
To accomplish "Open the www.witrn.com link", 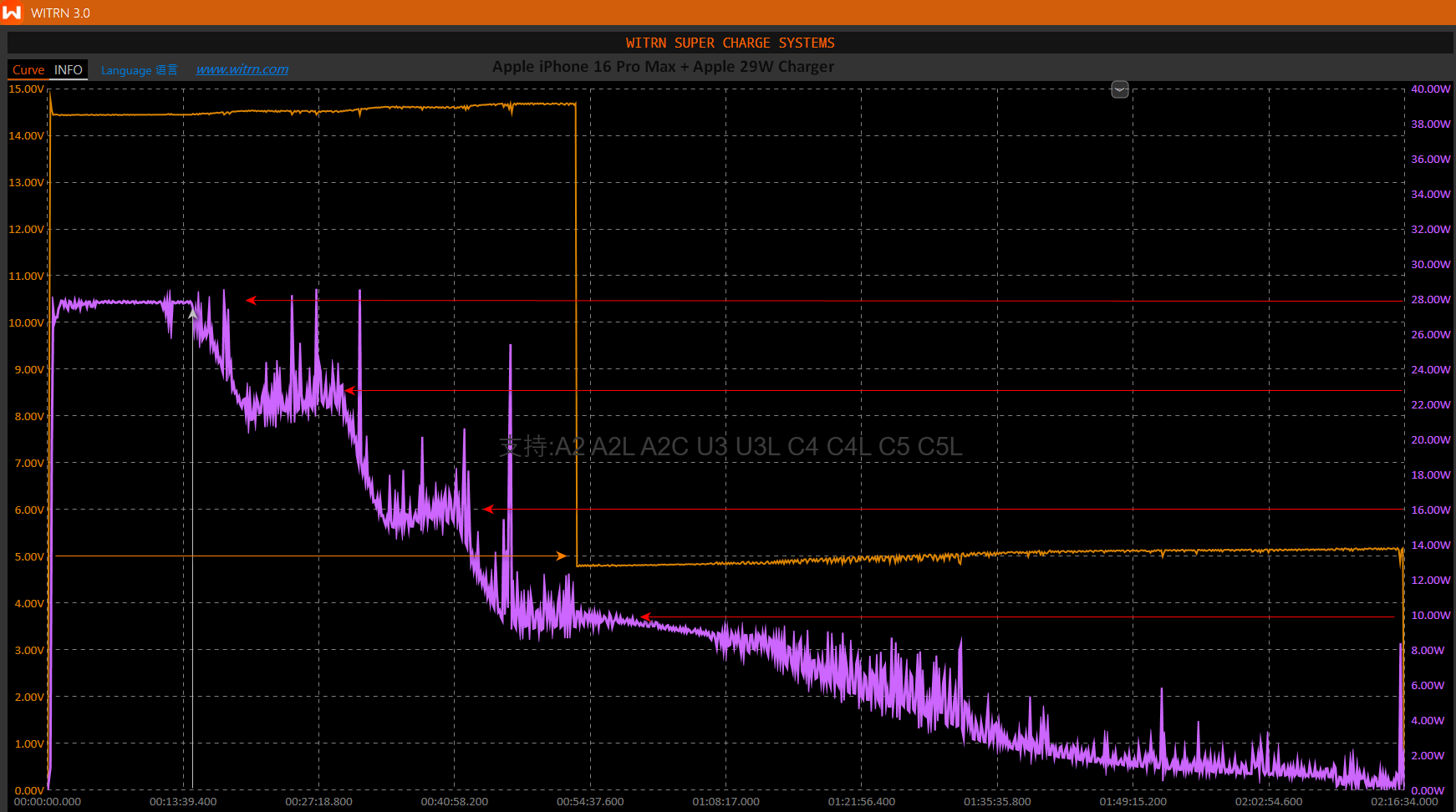I will (x=242, y=69).
